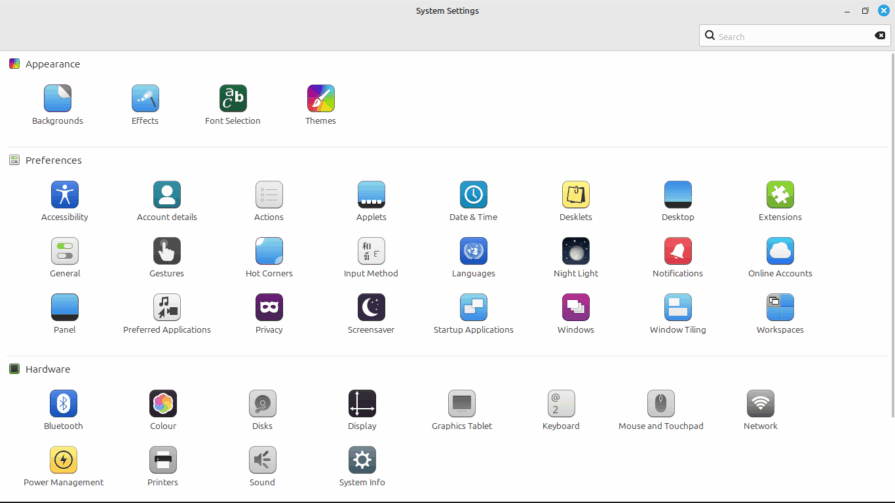
Task: Open Mouse and Touchpad settings
Action: click(660, 404)
